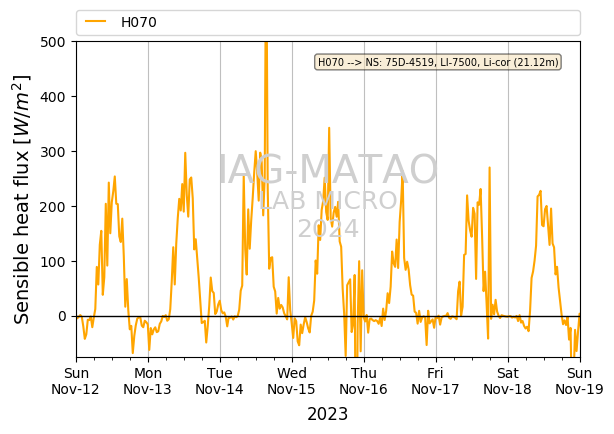Image resolution: width=614 pixels, height=434 pixels.
Task: Click the H070 sensor annotation box
Action: point(438,62)
